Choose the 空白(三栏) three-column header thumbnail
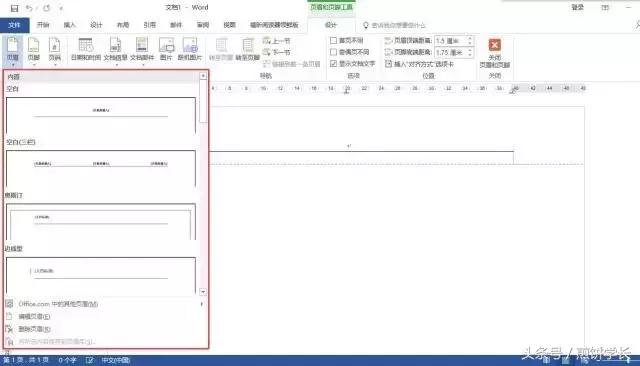Screen dimensions: 640x366 101,169
